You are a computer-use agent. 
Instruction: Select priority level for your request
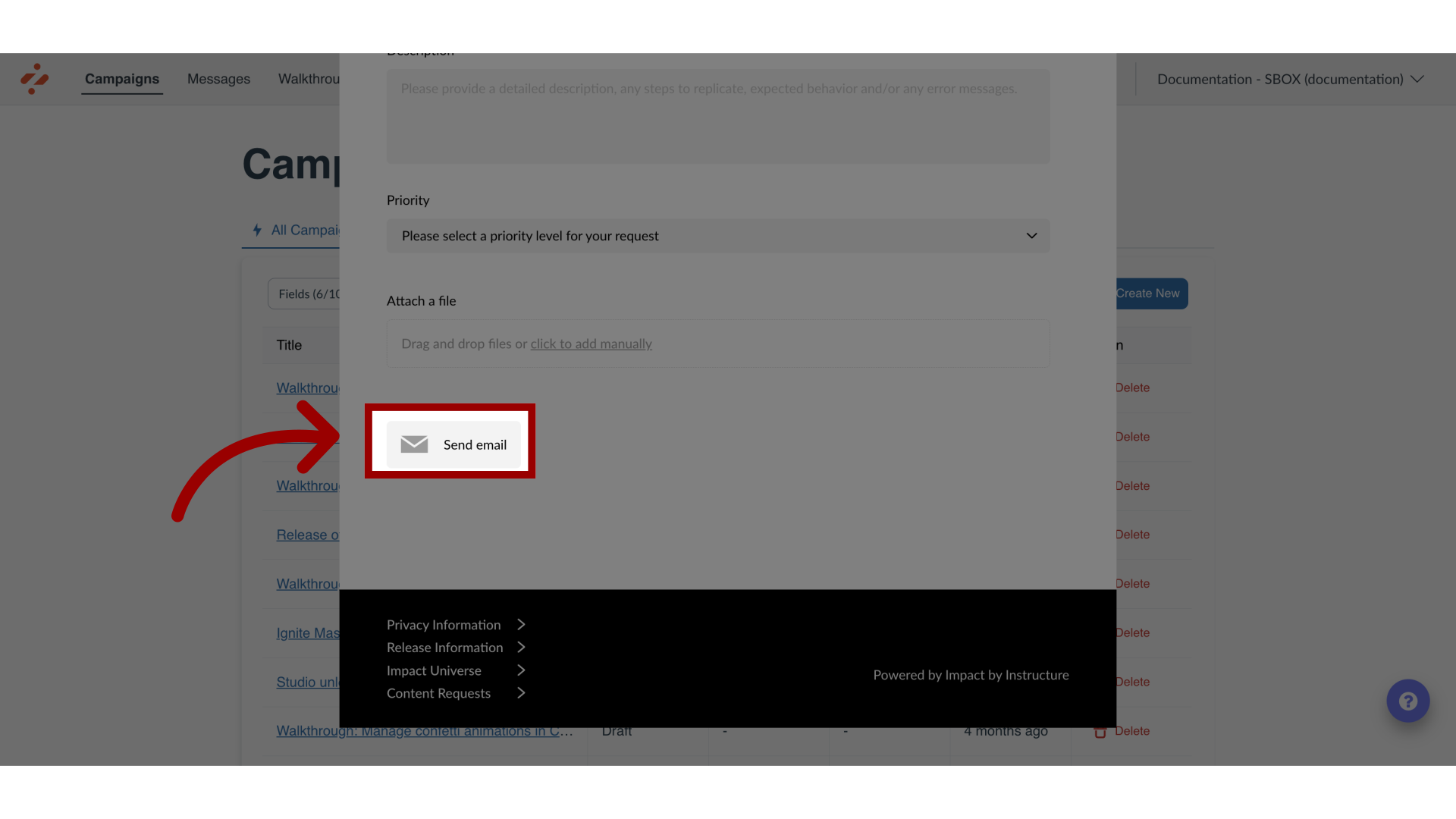(718, 235)
